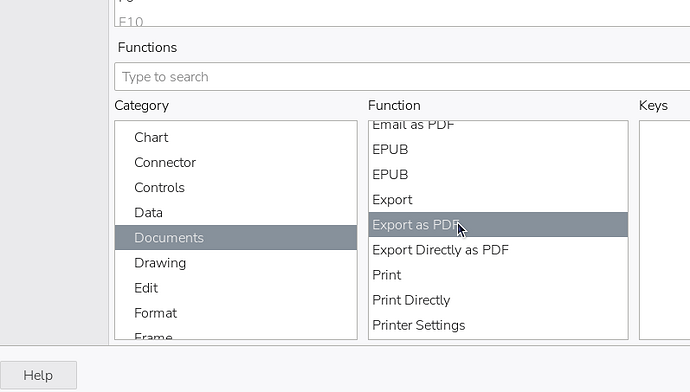The height and width of the screenshot is (392, 690).
Task: Choose the Printer Settings function
Action: [498, 325]
